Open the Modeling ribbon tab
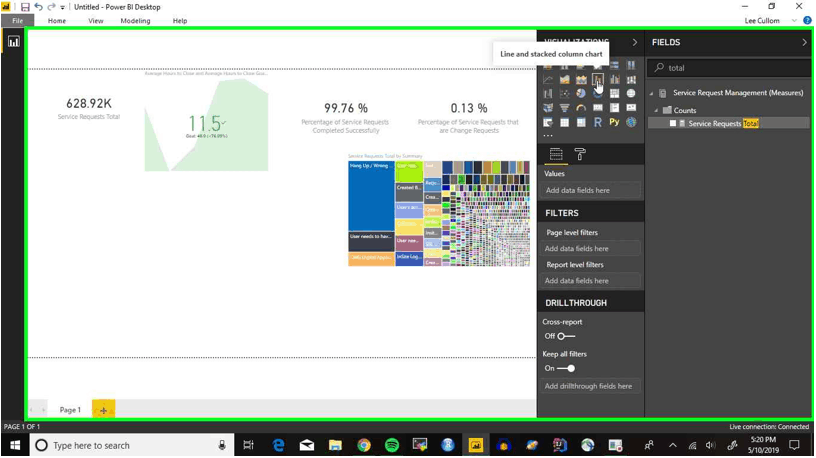The width and height of the screenshot is (816, 458). tap(135, 21)
